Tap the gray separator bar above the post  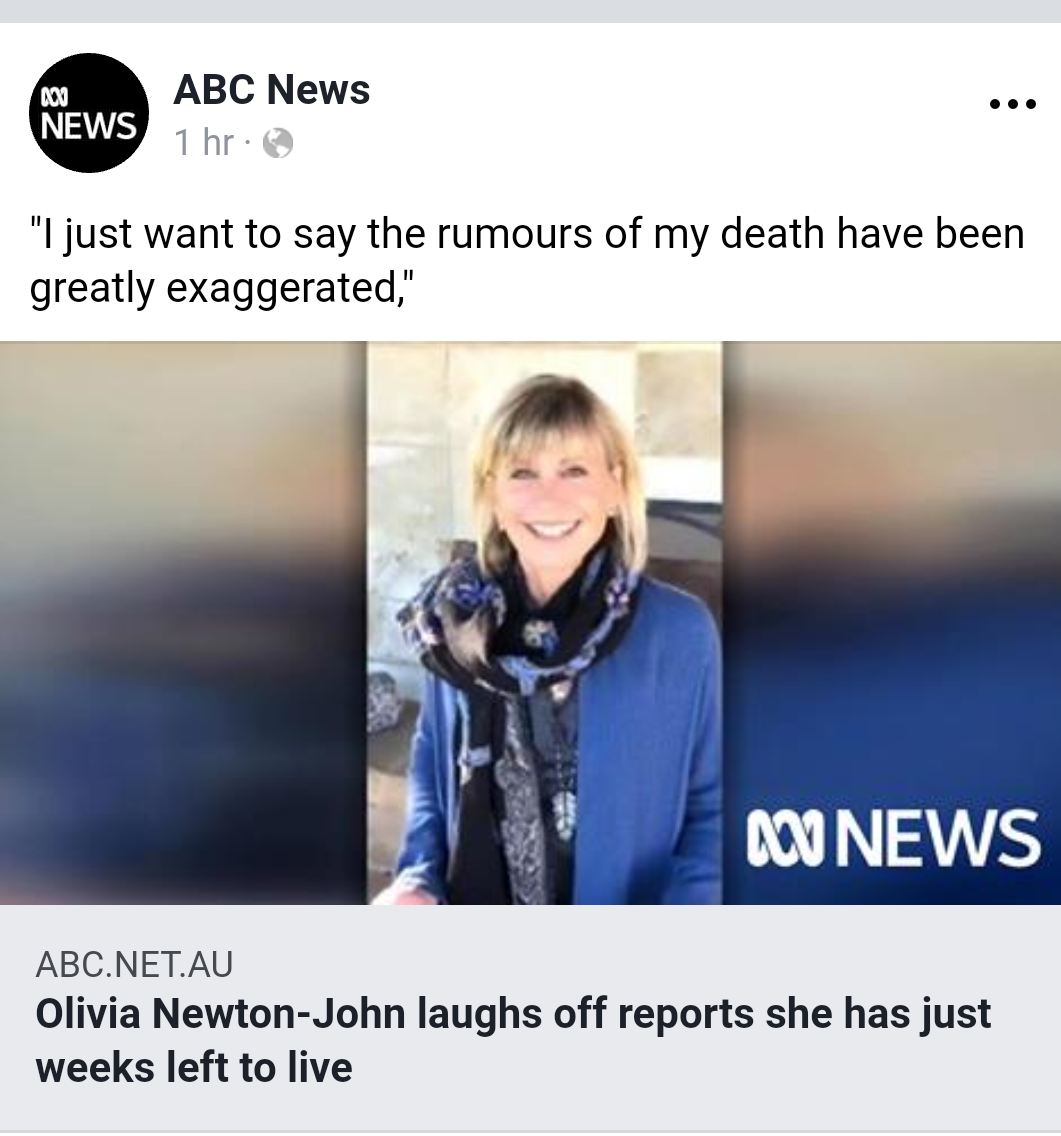tap(530, 11)
